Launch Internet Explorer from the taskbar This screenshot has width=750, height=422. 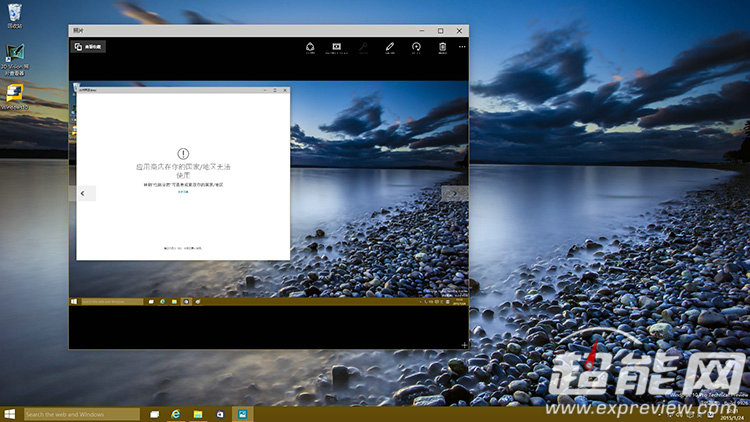[176, 414]
